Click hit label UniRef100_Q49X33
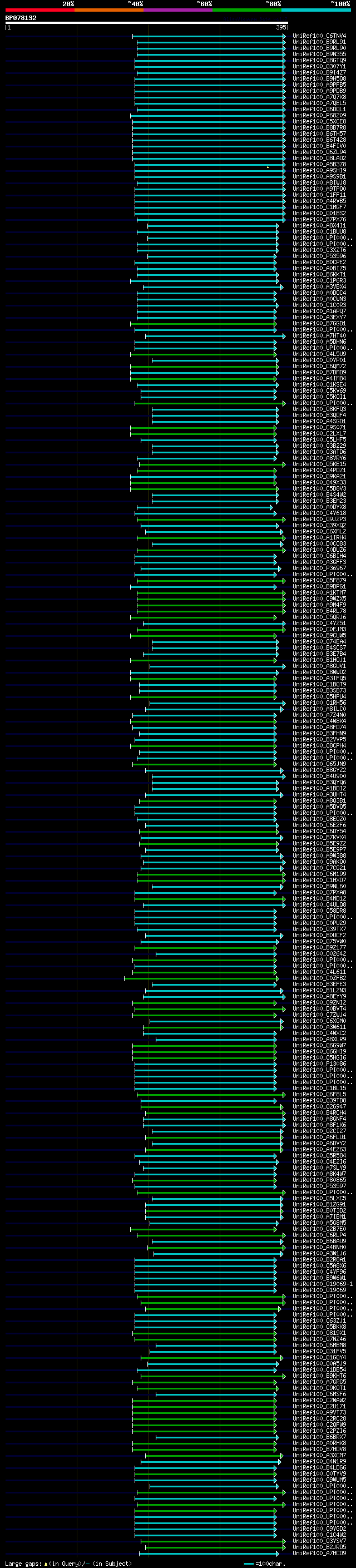 pyautogui.click(x=319, y=483)
